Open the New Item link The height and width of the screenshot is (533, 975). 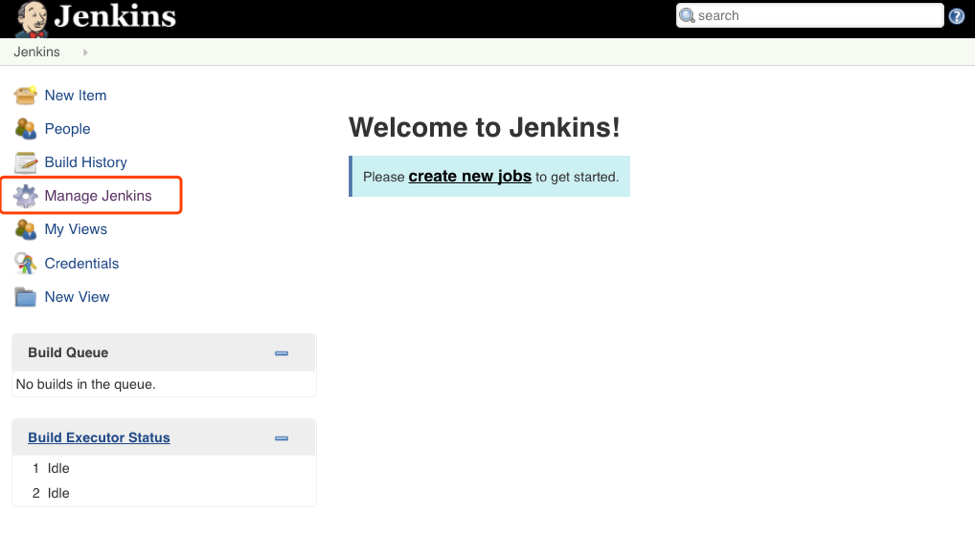[x=75, y=95]
